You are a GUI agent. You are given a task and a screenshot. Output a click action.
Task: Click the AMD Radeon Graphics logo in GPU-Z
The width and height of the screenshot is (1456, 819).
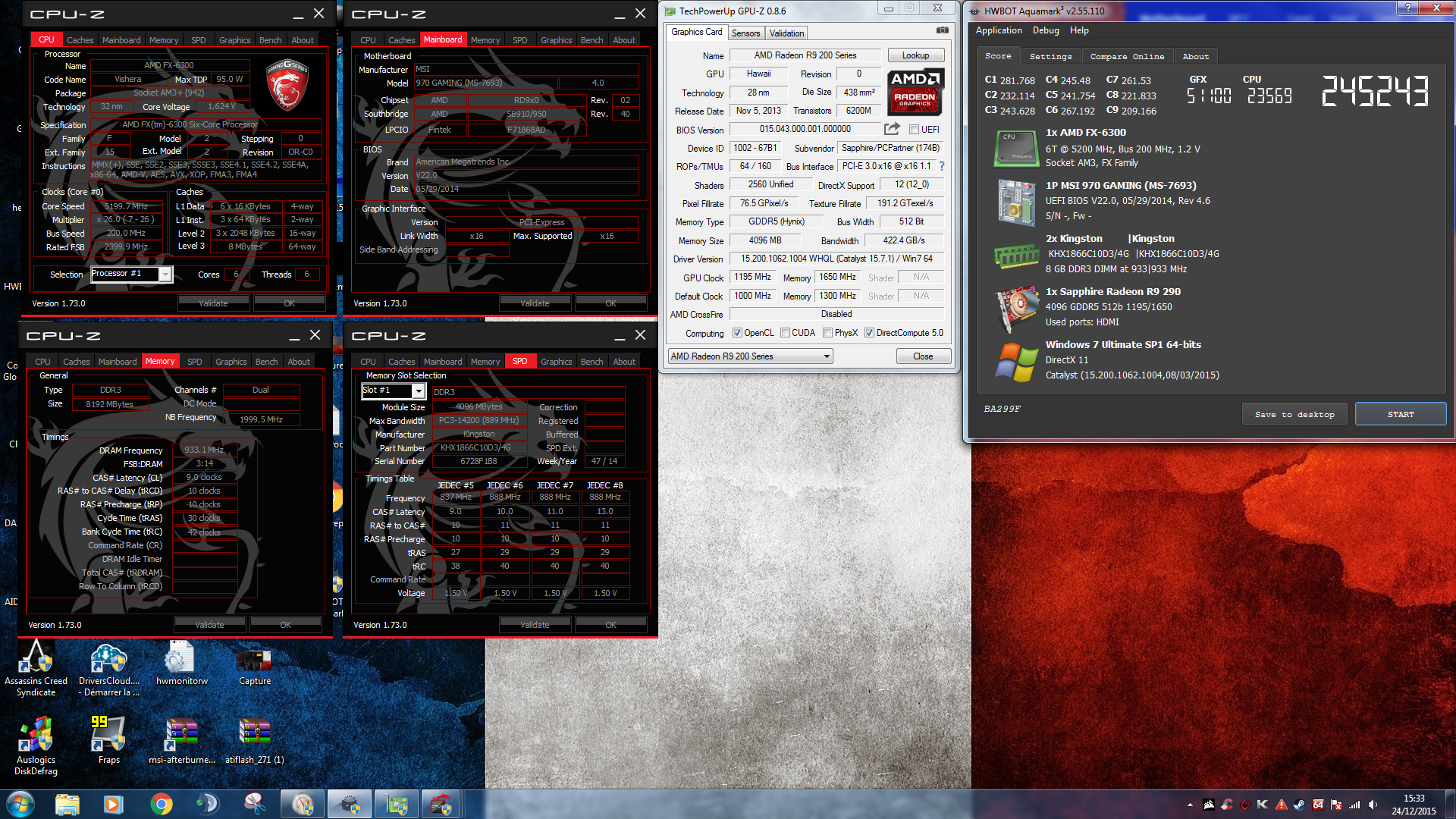click(915, 91)
